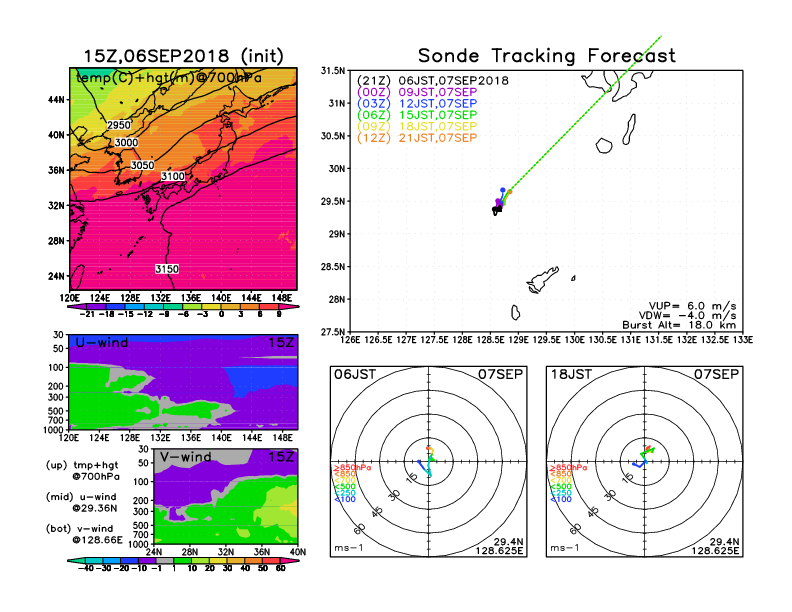This screenshot has width=792, height=612.
Task: Click '07SEP' in the 18JST hodograph
Action: tap(716, 374)
